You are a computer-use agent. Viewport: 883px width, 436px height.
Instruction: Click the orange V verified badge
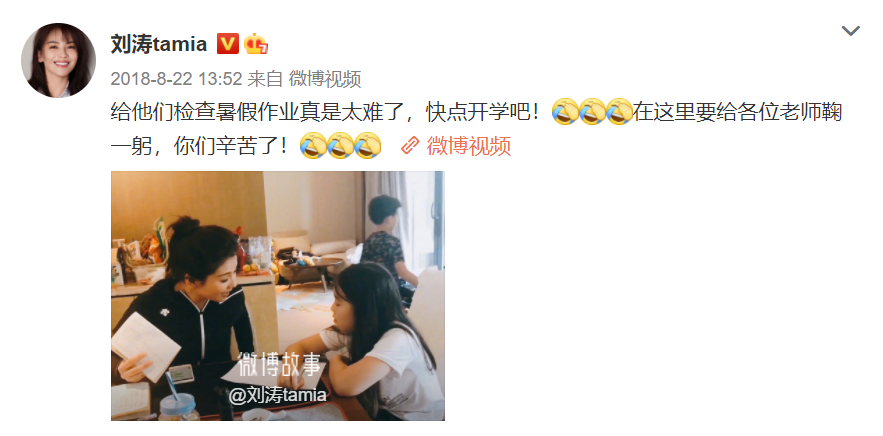coord(228,43)
